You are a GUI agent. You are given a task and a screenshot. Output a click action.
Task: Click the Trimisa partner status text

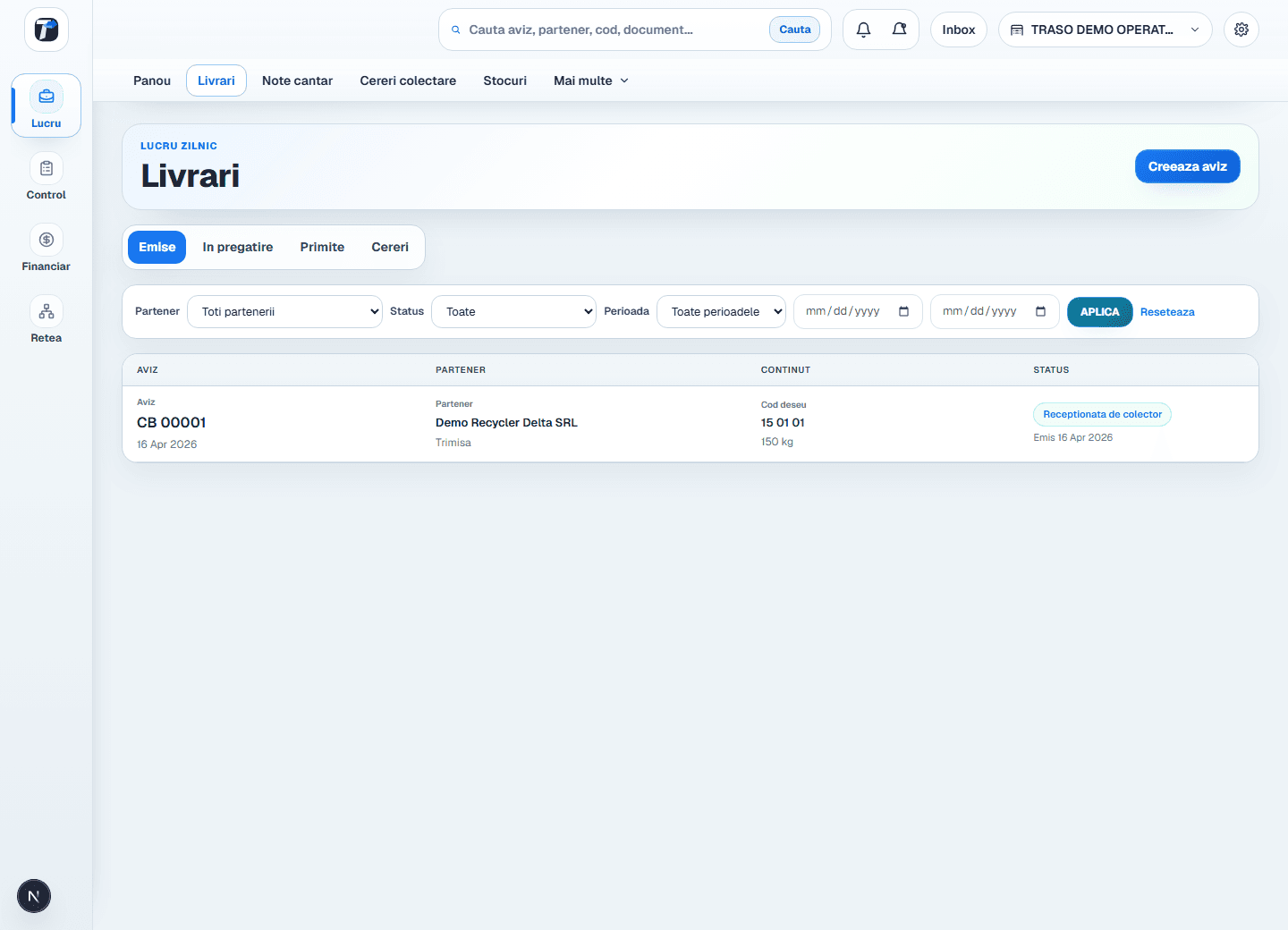pyautogui.click(x=453, y=443)
